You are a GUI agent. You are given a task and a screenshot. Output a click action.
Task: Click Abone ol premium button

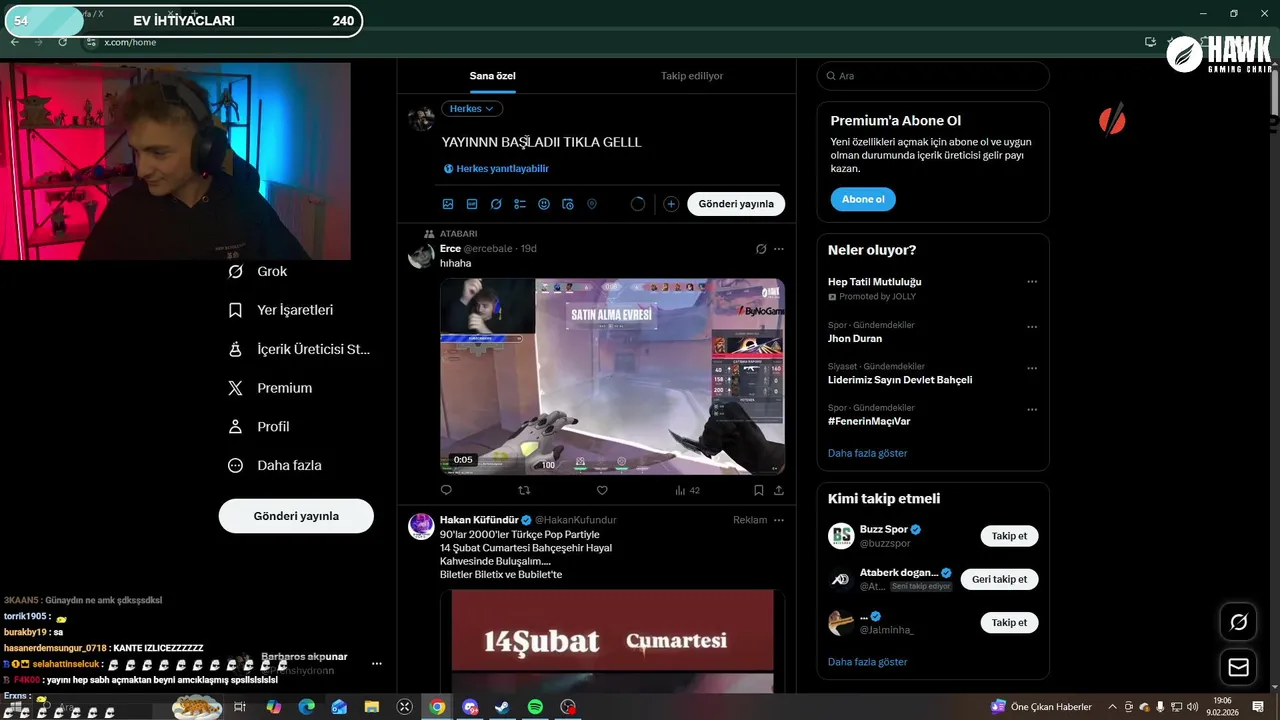863,199
